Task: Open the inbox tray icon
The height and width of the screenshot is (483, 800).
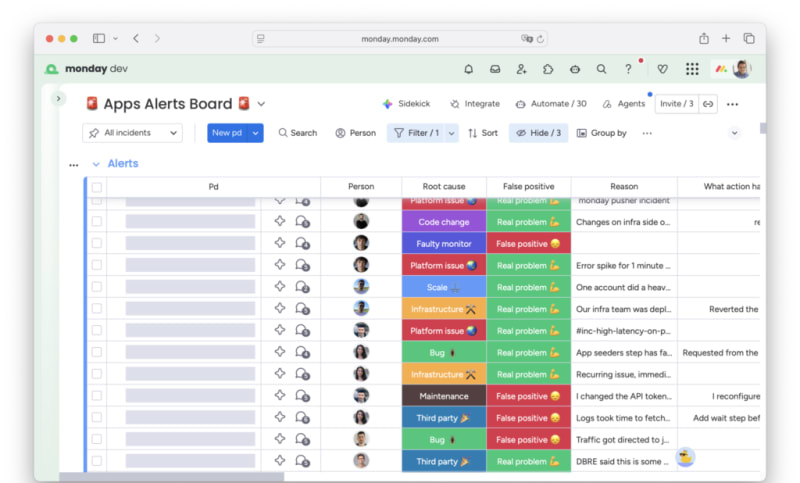Action: click(494, 69)
